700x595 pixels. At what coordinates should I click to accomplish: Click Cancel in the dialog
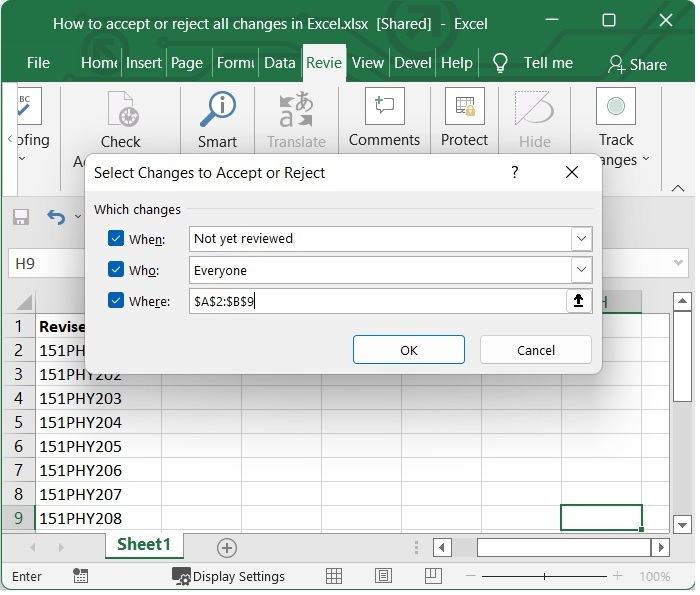click(x=535, y=350)
